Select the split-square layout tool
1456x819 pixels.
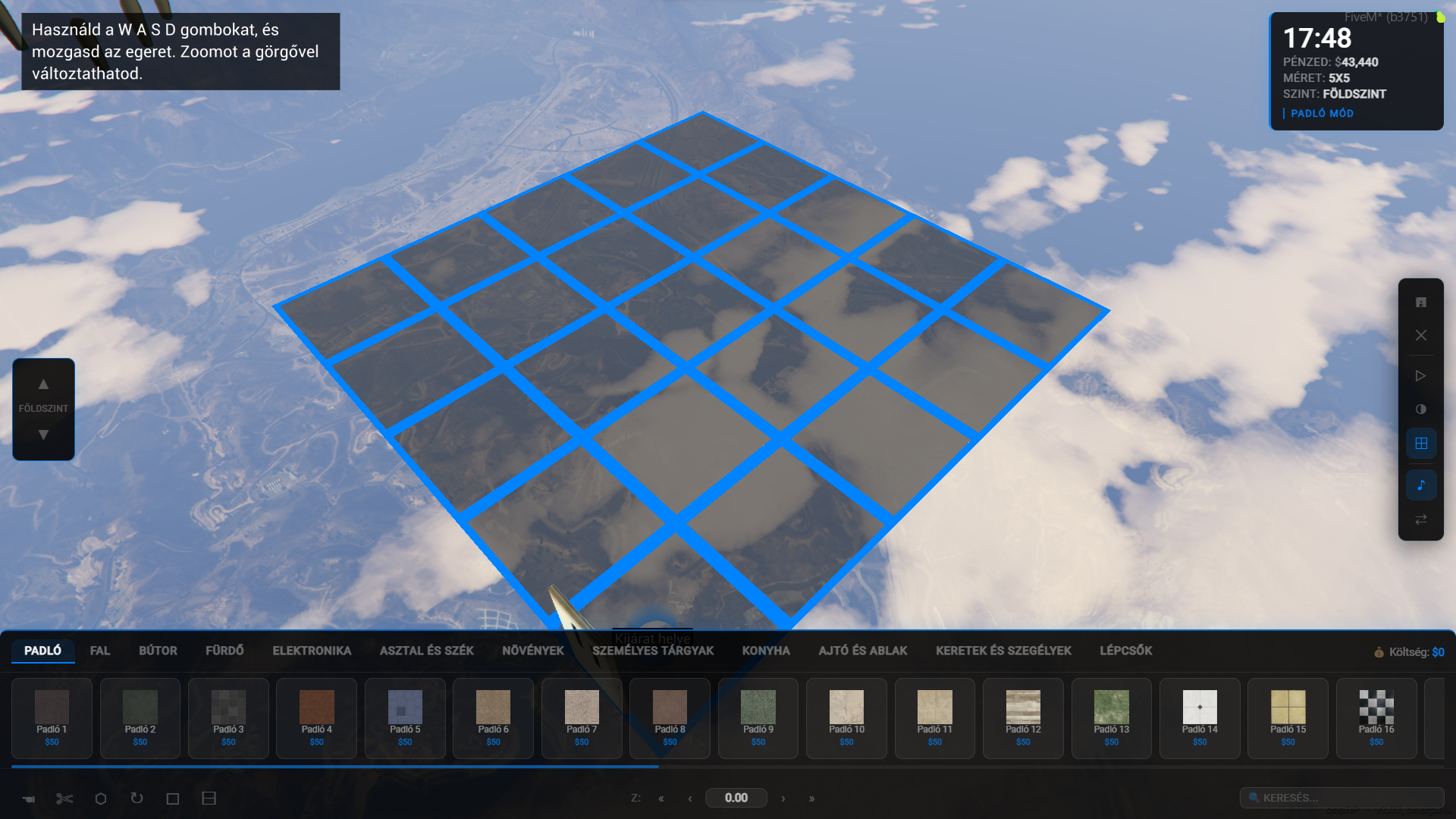[x=209, y=798]
